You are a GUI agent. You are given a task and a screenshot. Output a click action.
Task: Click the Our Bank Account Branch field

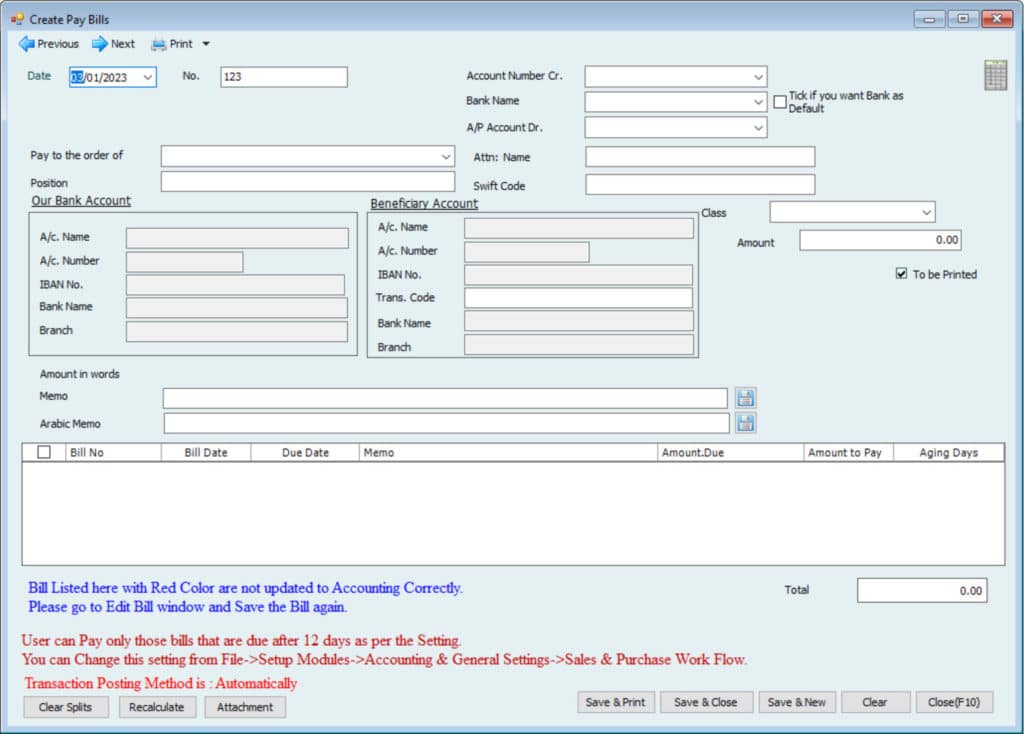(236, 331)
